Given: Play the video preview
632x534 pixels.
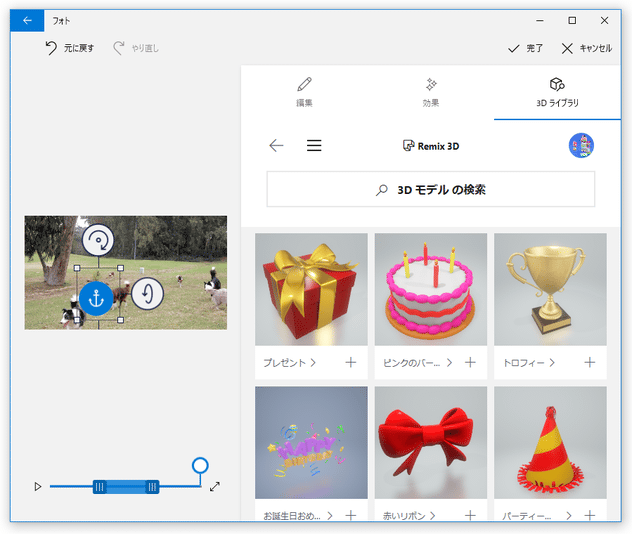Looking at the screenshot, I should click(38, 487).
